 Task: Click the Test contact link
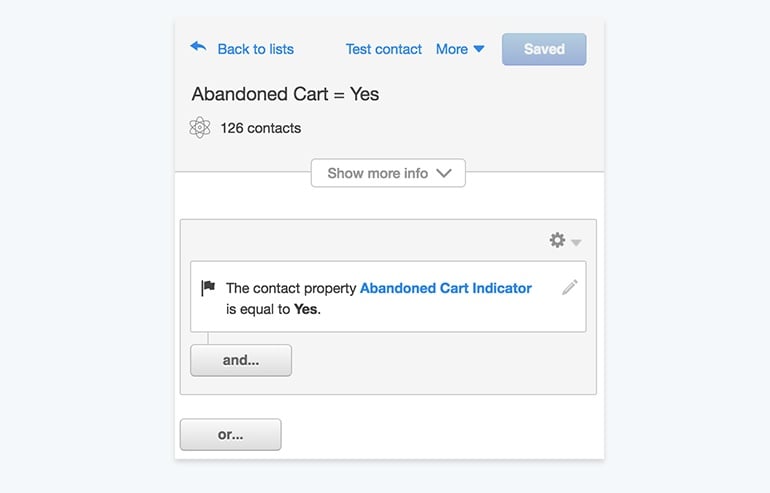point(384,49)
